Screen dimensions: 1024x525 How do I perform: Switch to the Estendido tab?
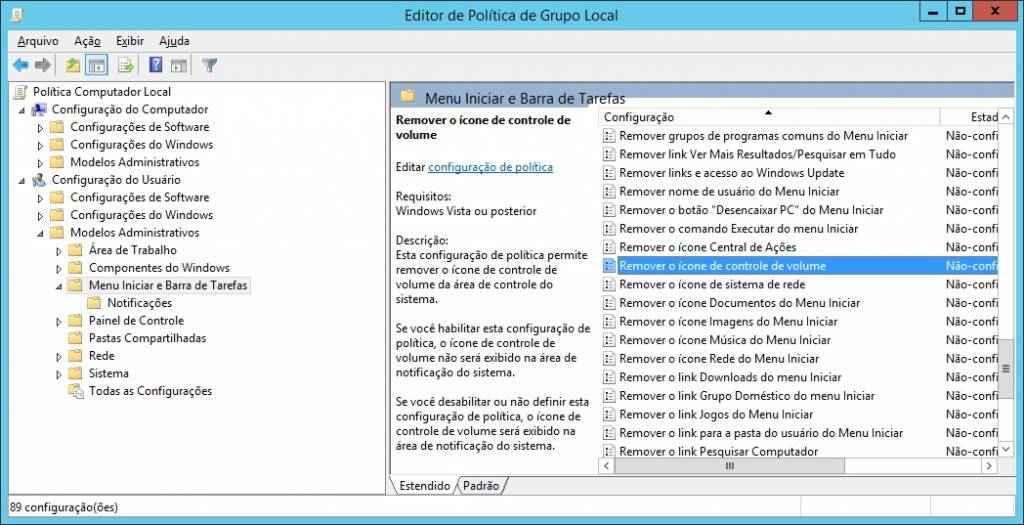pyautogui.click(x=424, y=486)
